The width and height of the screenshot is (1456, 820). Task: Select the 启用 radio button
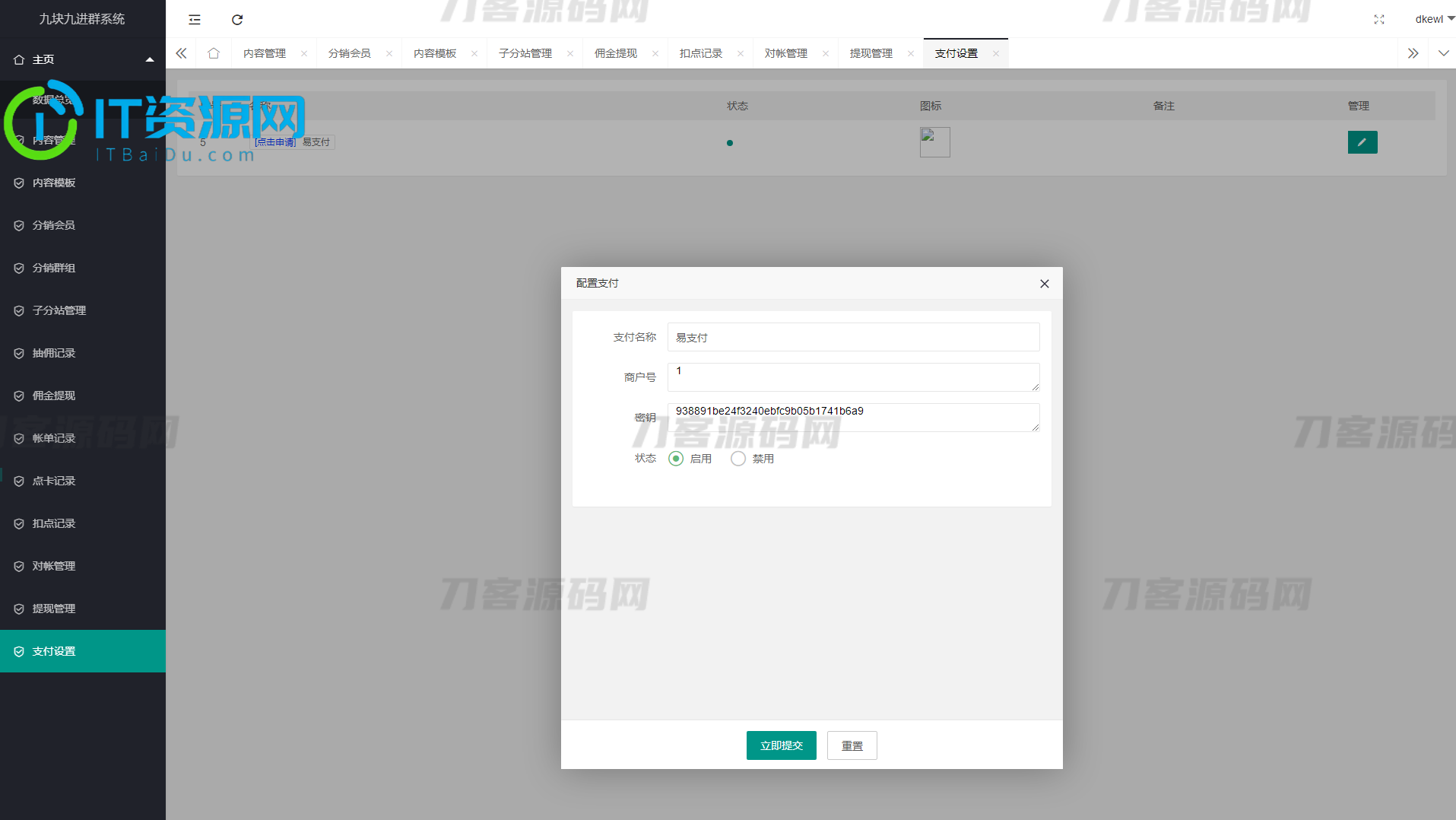tap(676, 459)
